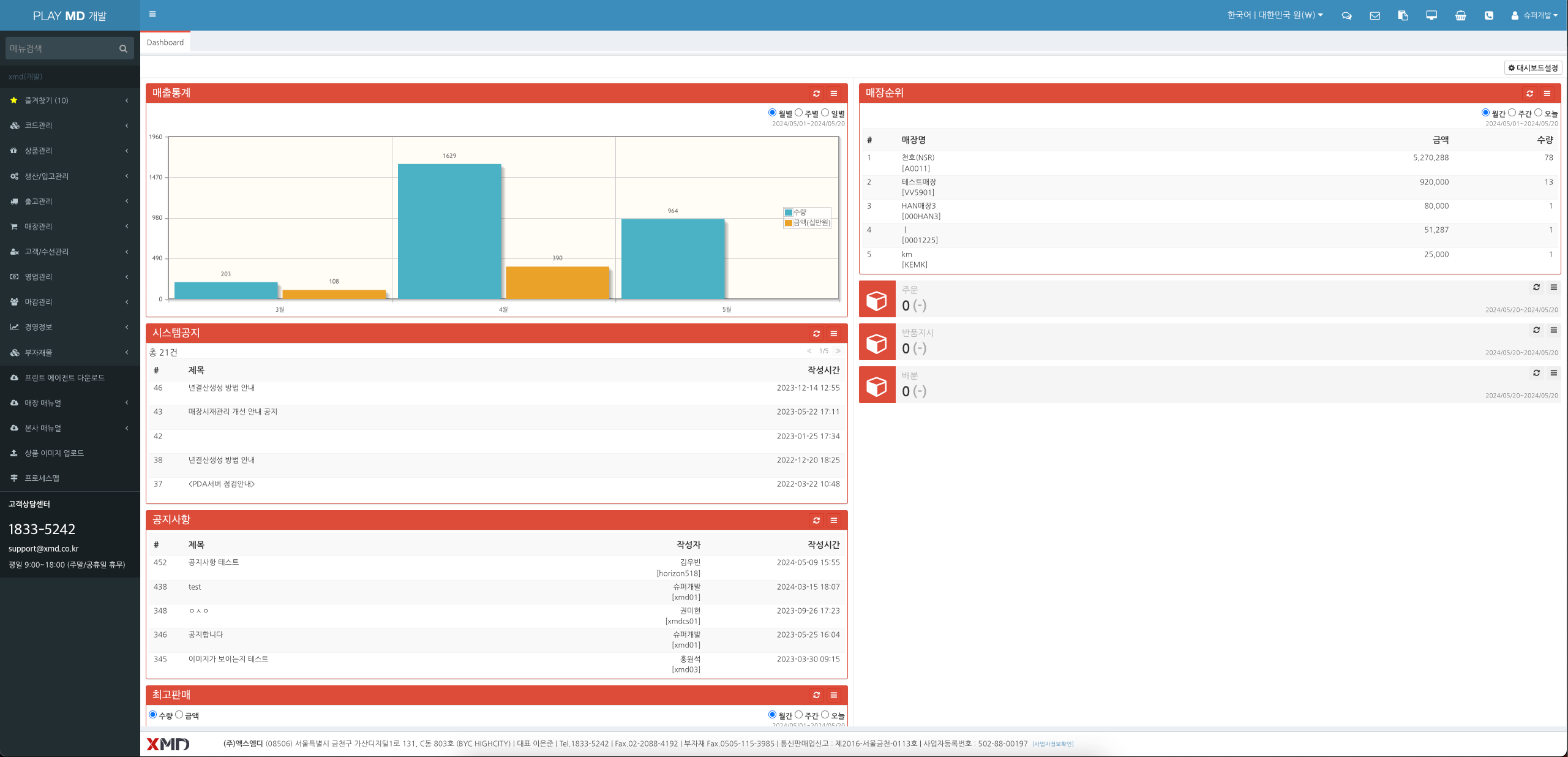Click the 대시보드설정 button

[1533, 68]
